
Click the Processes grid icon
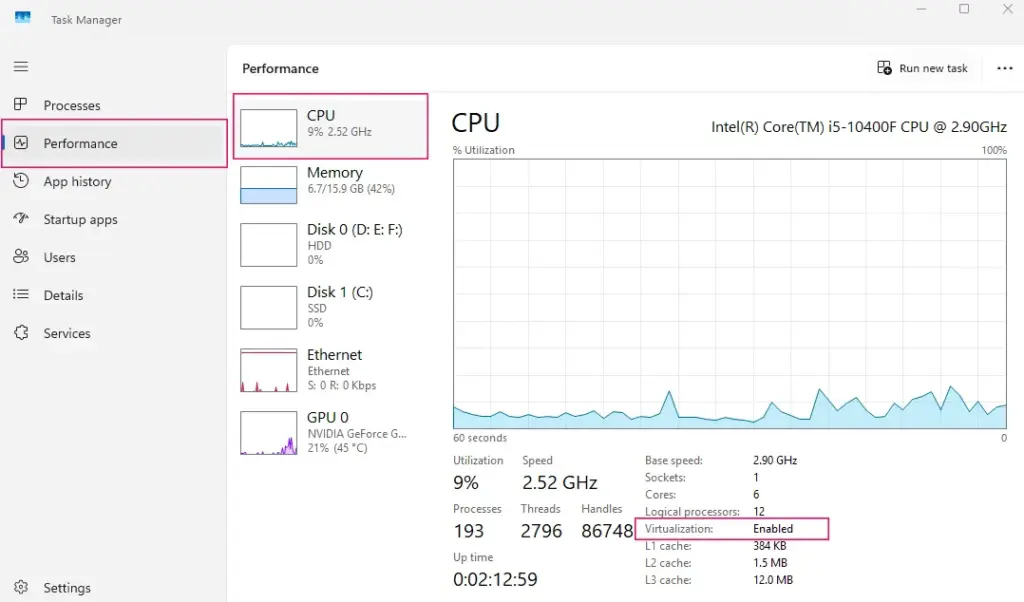click(x=21, y=105)
